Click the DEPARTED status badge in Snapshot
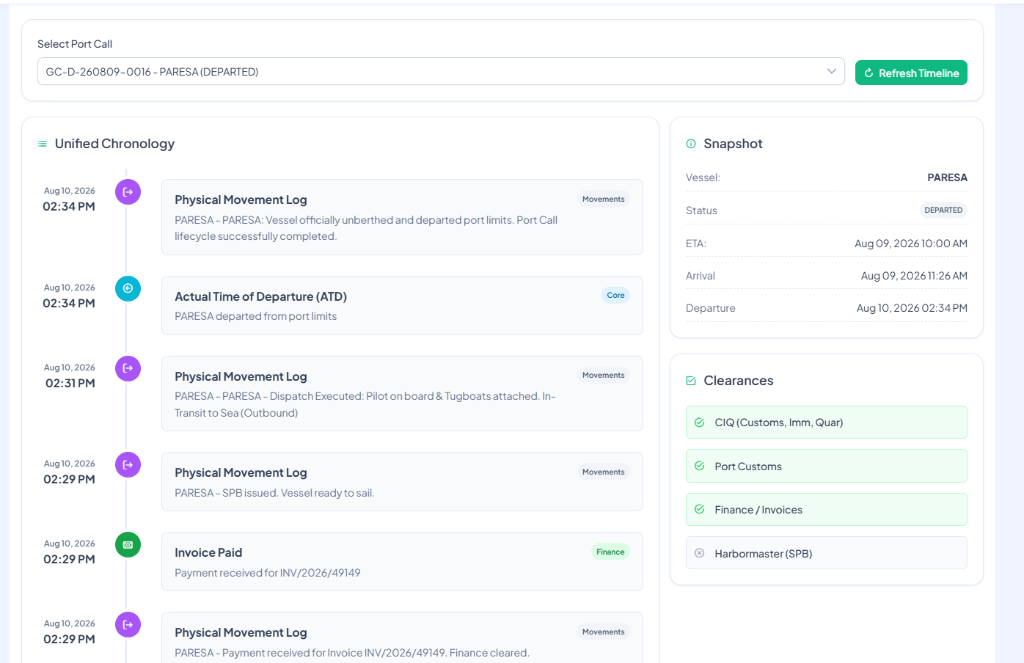 pos(943,210)
